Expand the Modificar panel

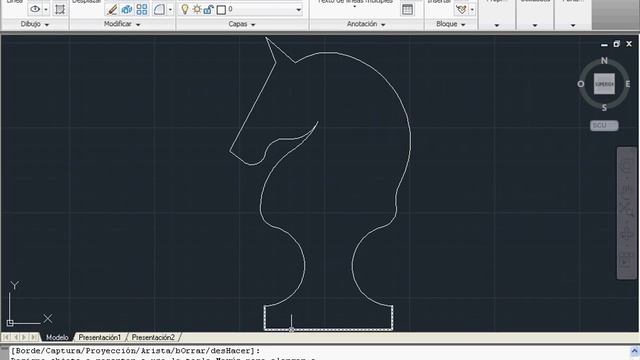tap(122, 24)
